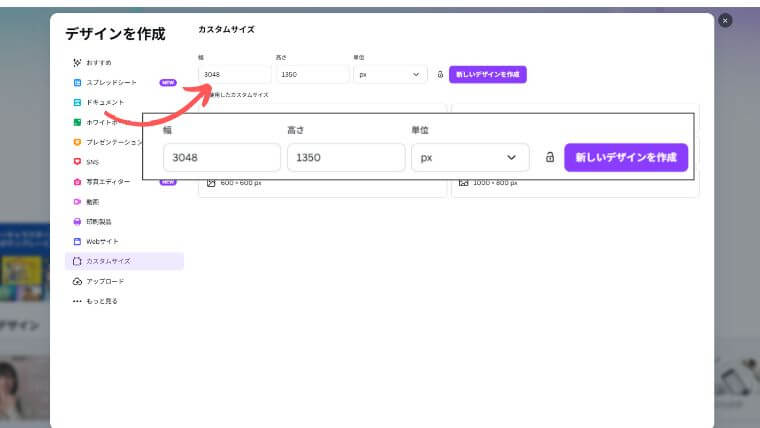Image resolution: width=760 pixels, height=428 pixels.
Task: Choose the 印刷製品 printer icon
Action: point(77,222)
